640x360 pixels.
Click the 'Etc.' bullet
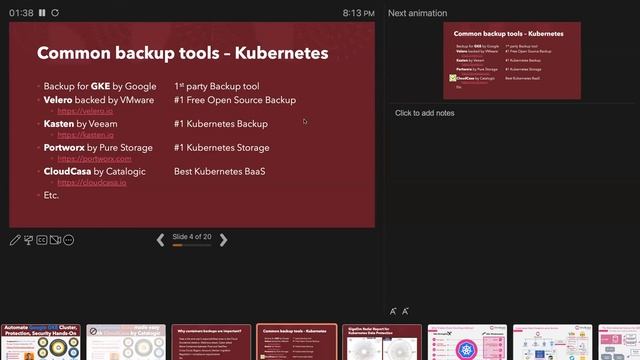(x=51, y=195)
